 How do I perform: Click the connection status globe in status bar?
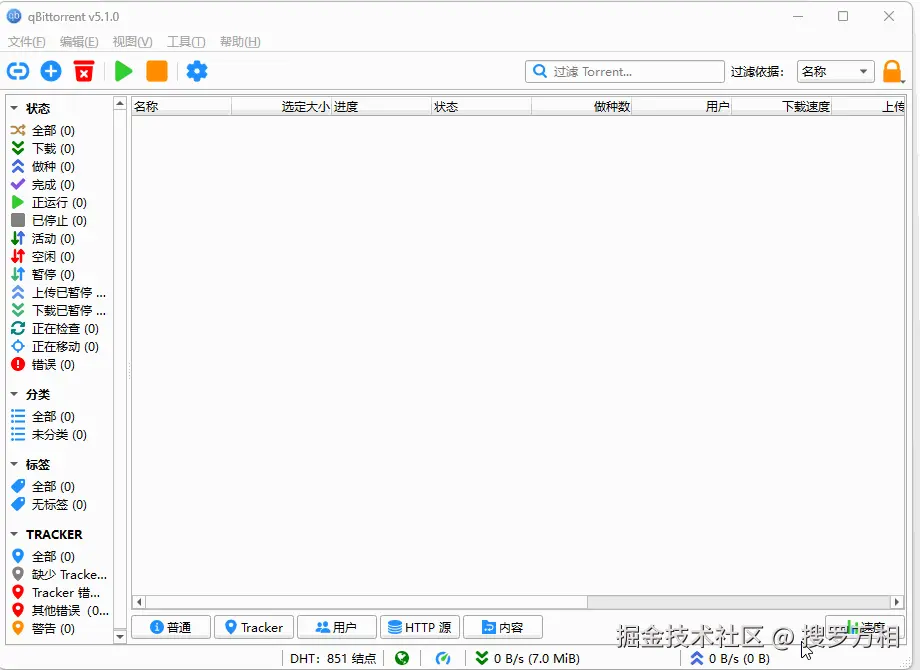(402, 658)
